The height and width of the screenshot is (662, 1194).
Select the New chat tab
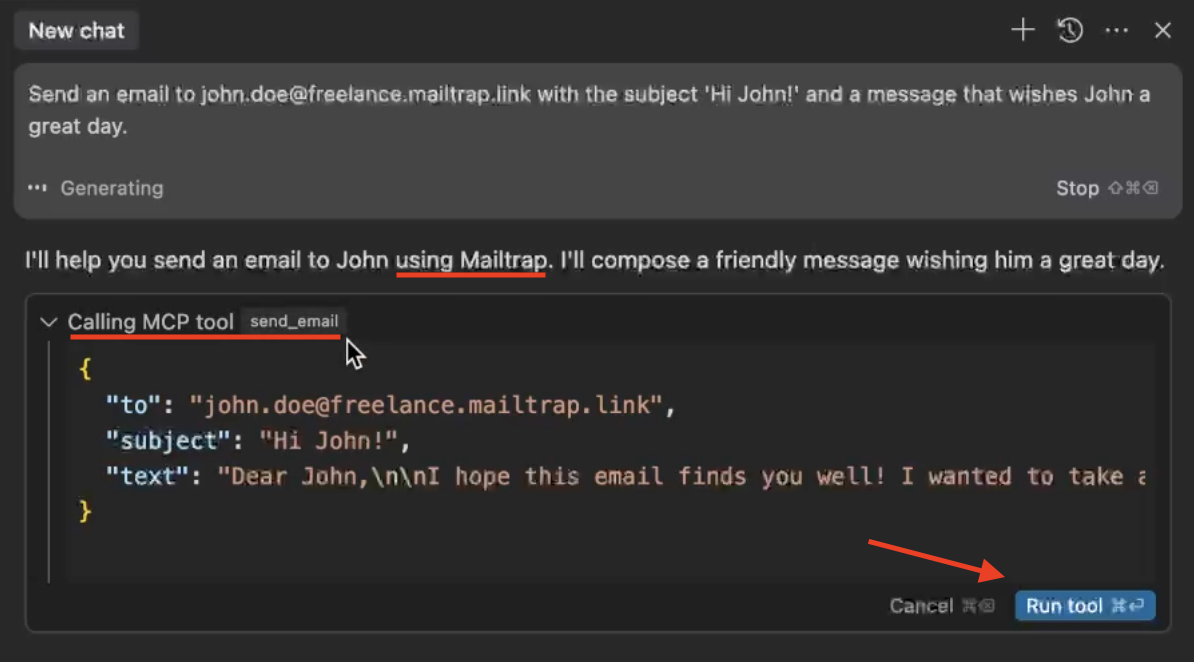click(x=76, y=31)
